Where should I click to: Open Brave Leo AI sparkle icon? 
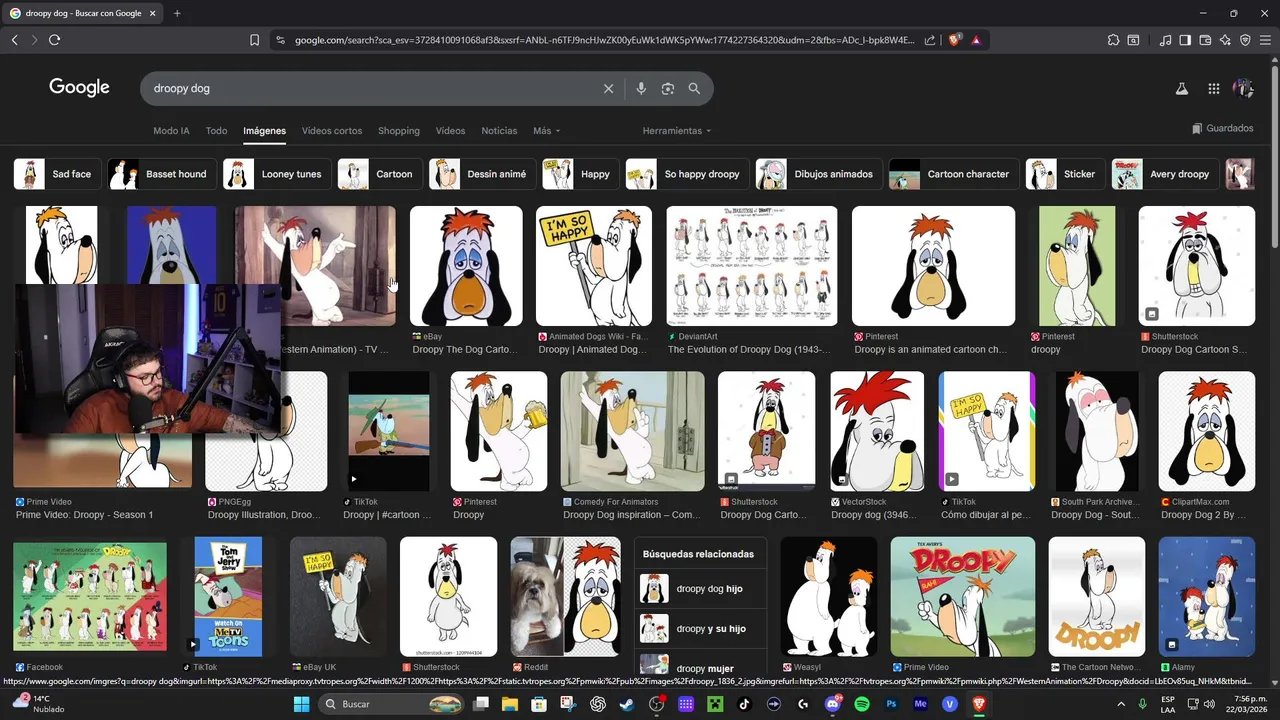point(1225,40)
